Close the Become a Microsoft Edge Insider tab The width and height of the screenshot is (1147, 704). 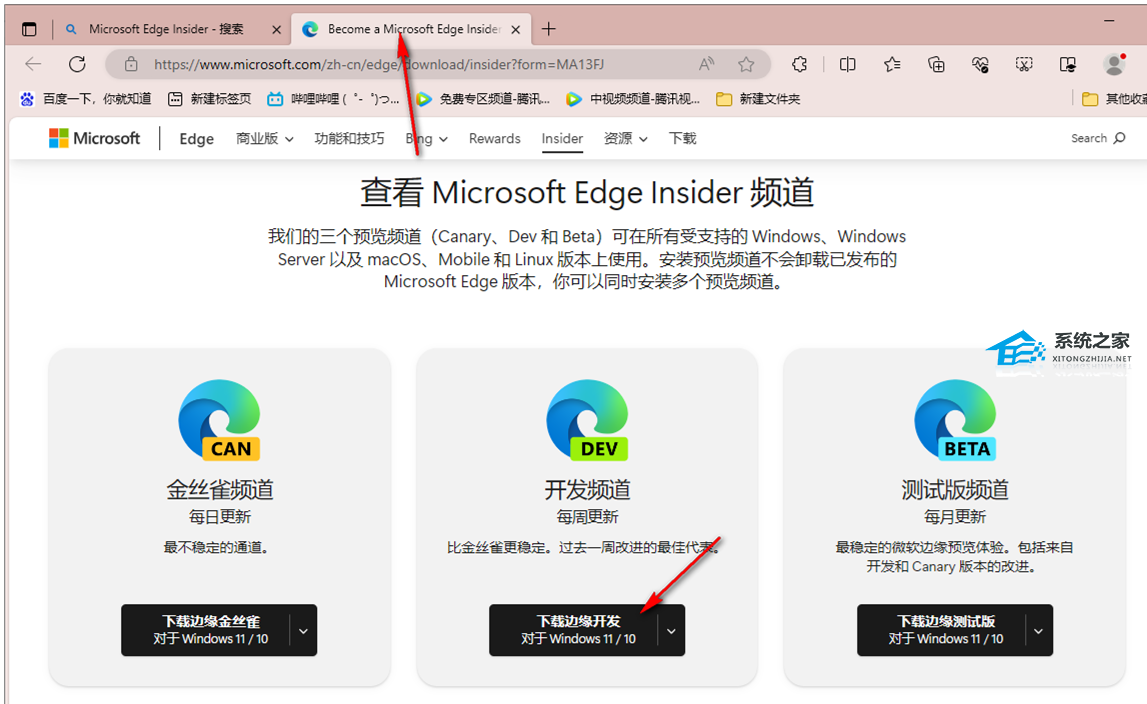[516, 30]
